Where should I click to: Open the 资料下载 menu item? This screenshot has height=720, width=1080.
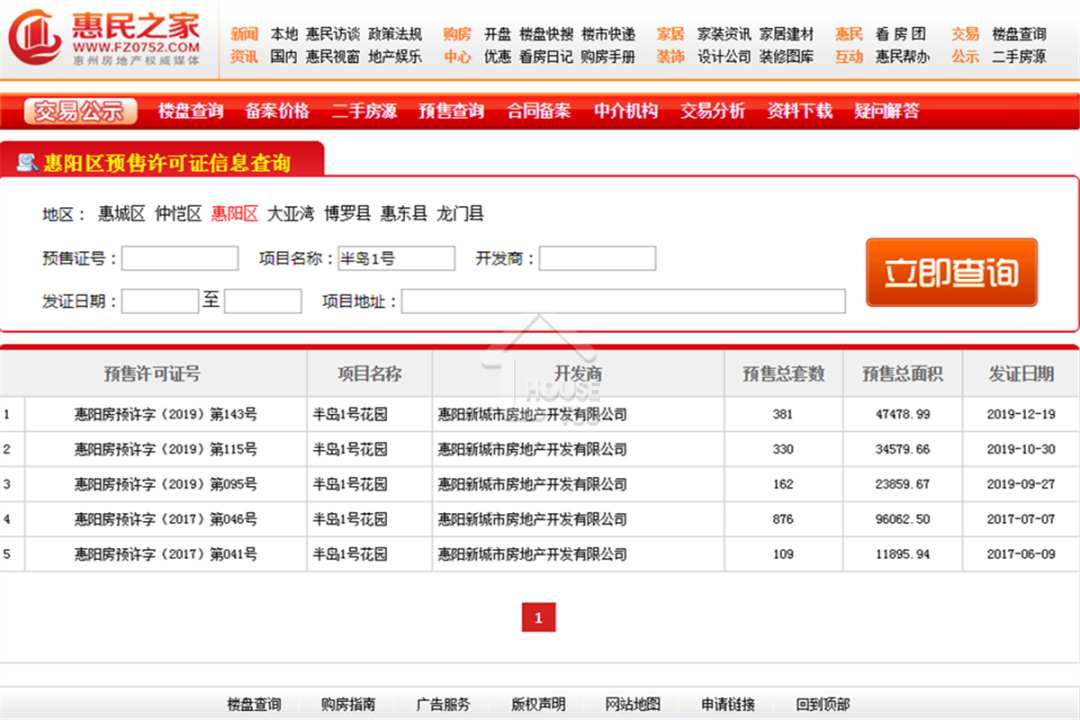[800, 111]
